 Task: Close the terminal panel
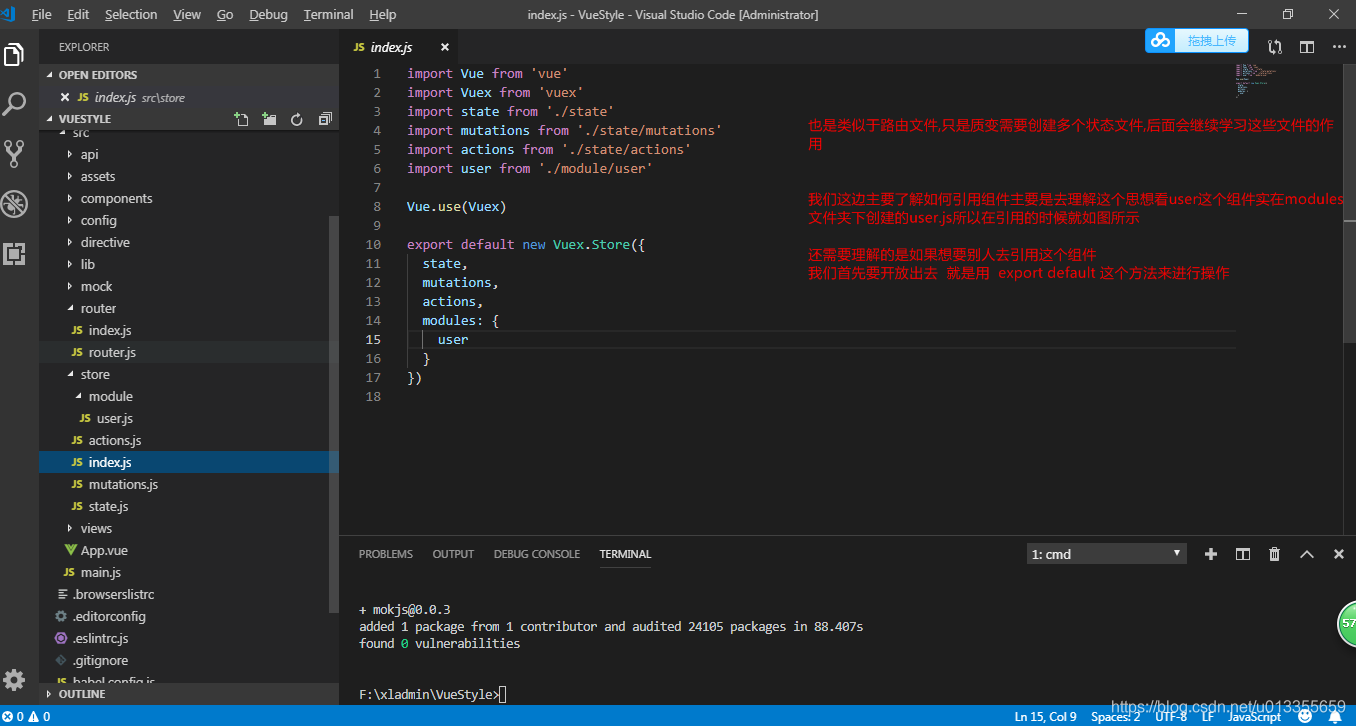[1339, 554]
